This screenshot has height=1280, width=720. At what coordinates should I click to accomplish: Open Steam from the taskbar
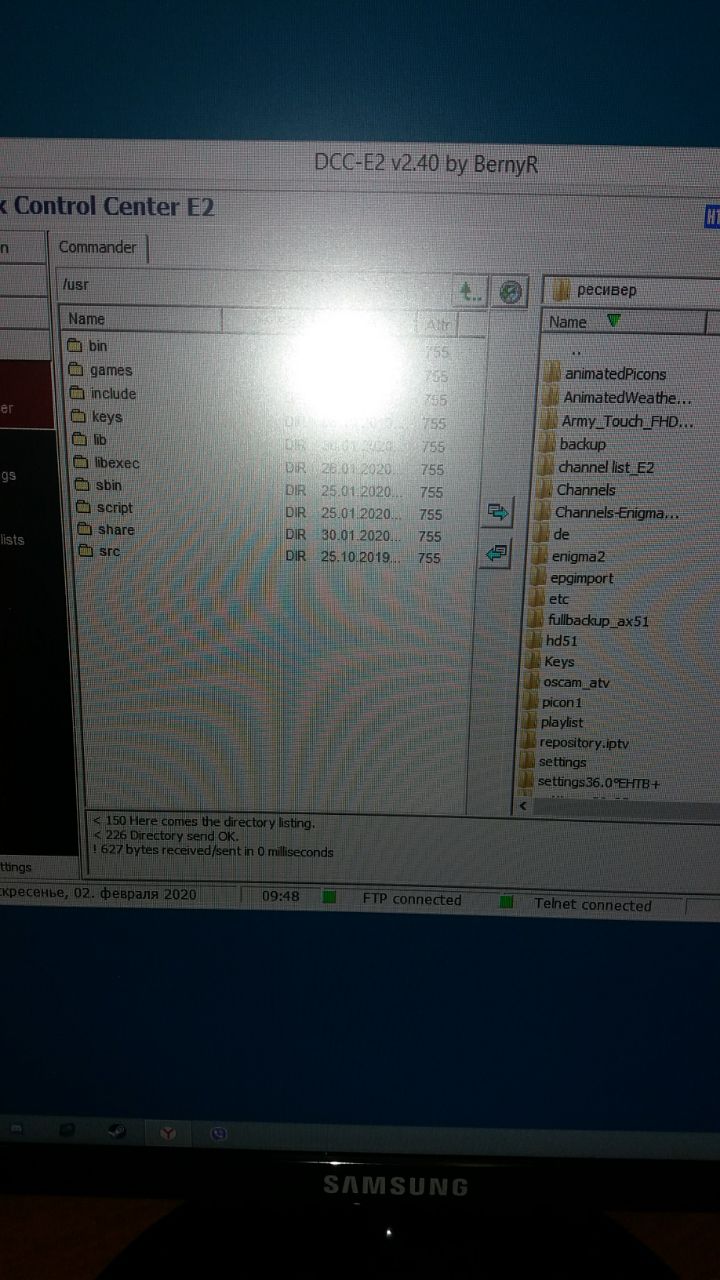click(x=118, y=1131)
